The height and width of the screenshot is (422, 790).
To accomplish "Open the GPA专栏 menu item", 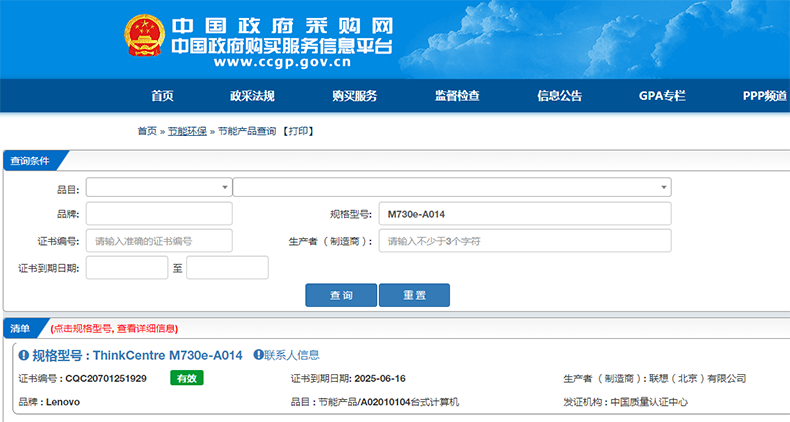I will click(x=662, y=96).
